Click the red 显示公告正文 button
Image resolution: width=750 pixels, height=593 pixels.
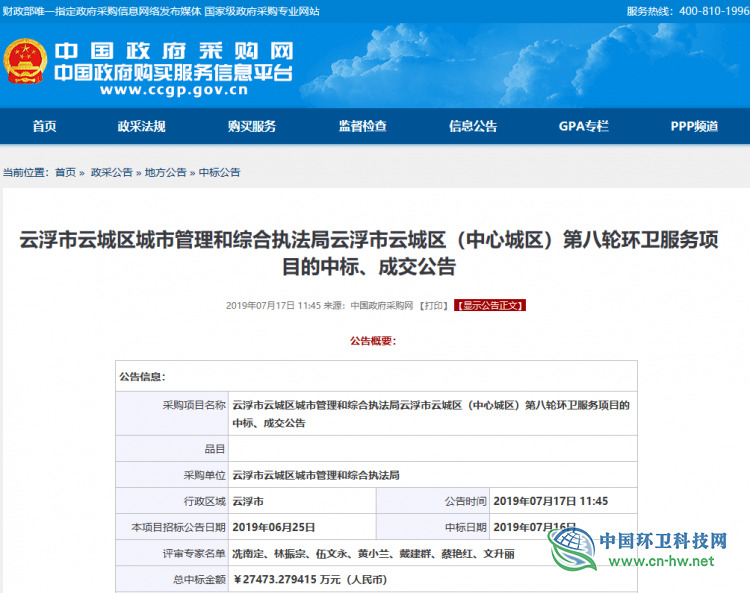pos(490,305)
